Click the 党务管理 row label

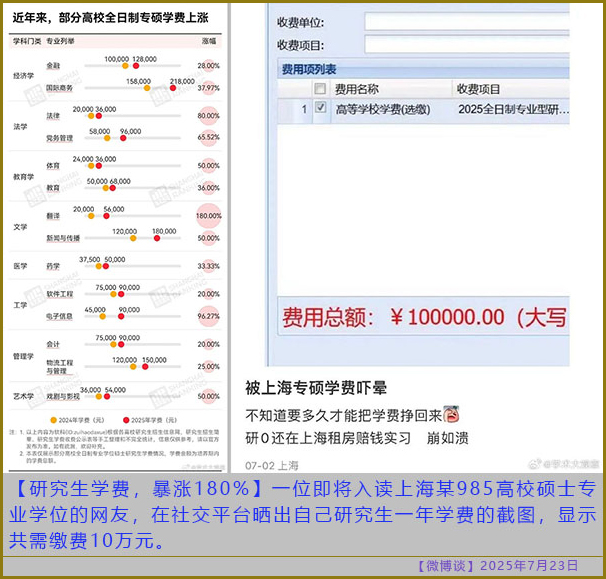60,138
